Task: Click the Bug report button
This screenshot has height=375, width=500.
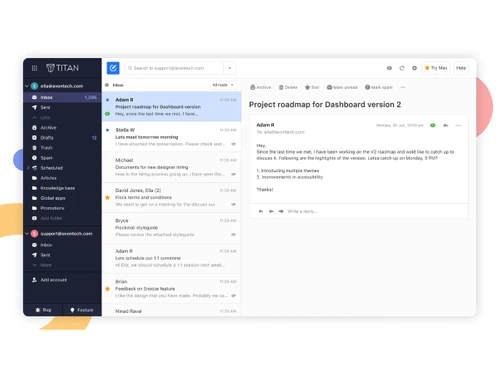Action: [43, 310]
